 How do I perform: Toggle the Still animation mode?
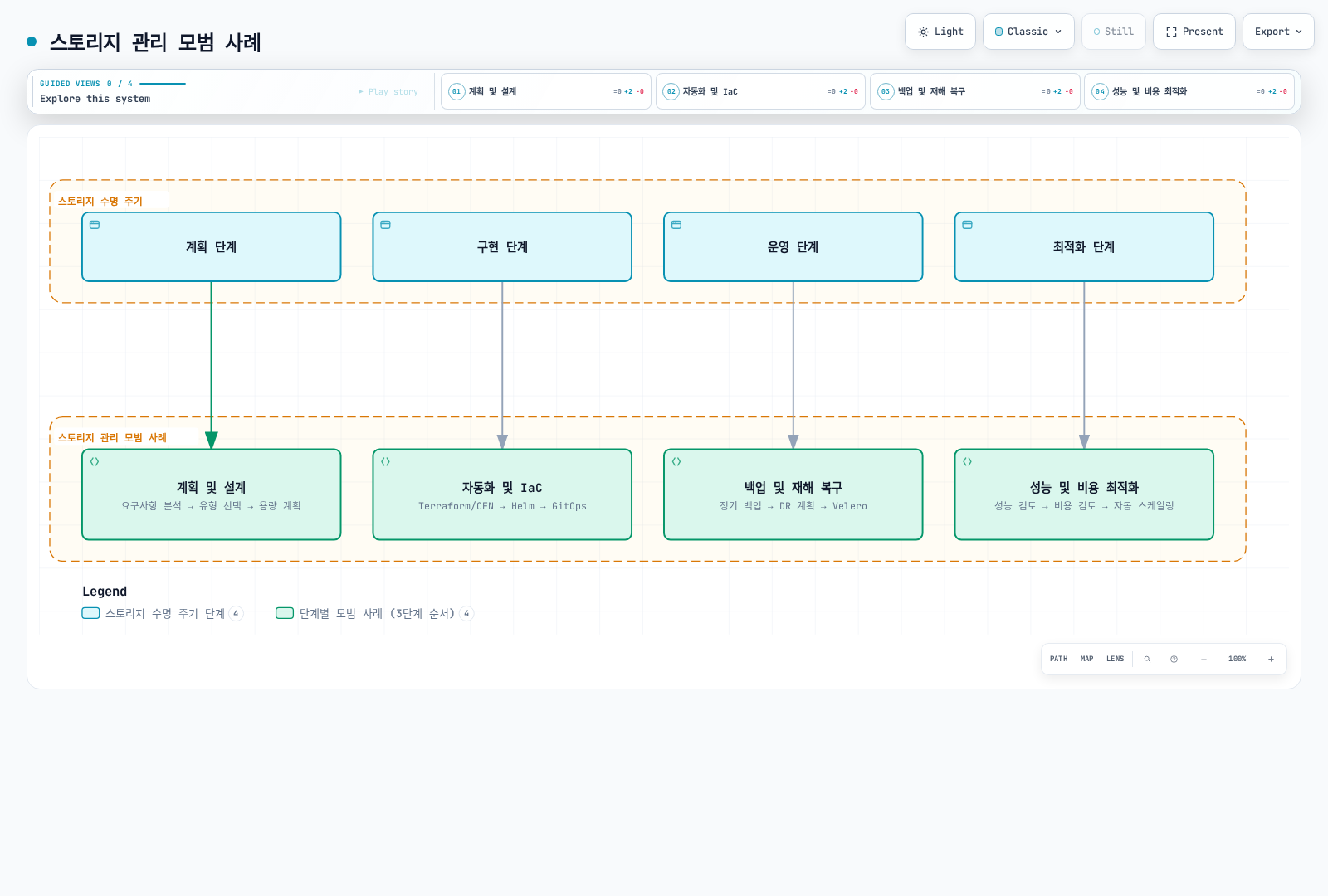click(1114, 32)
